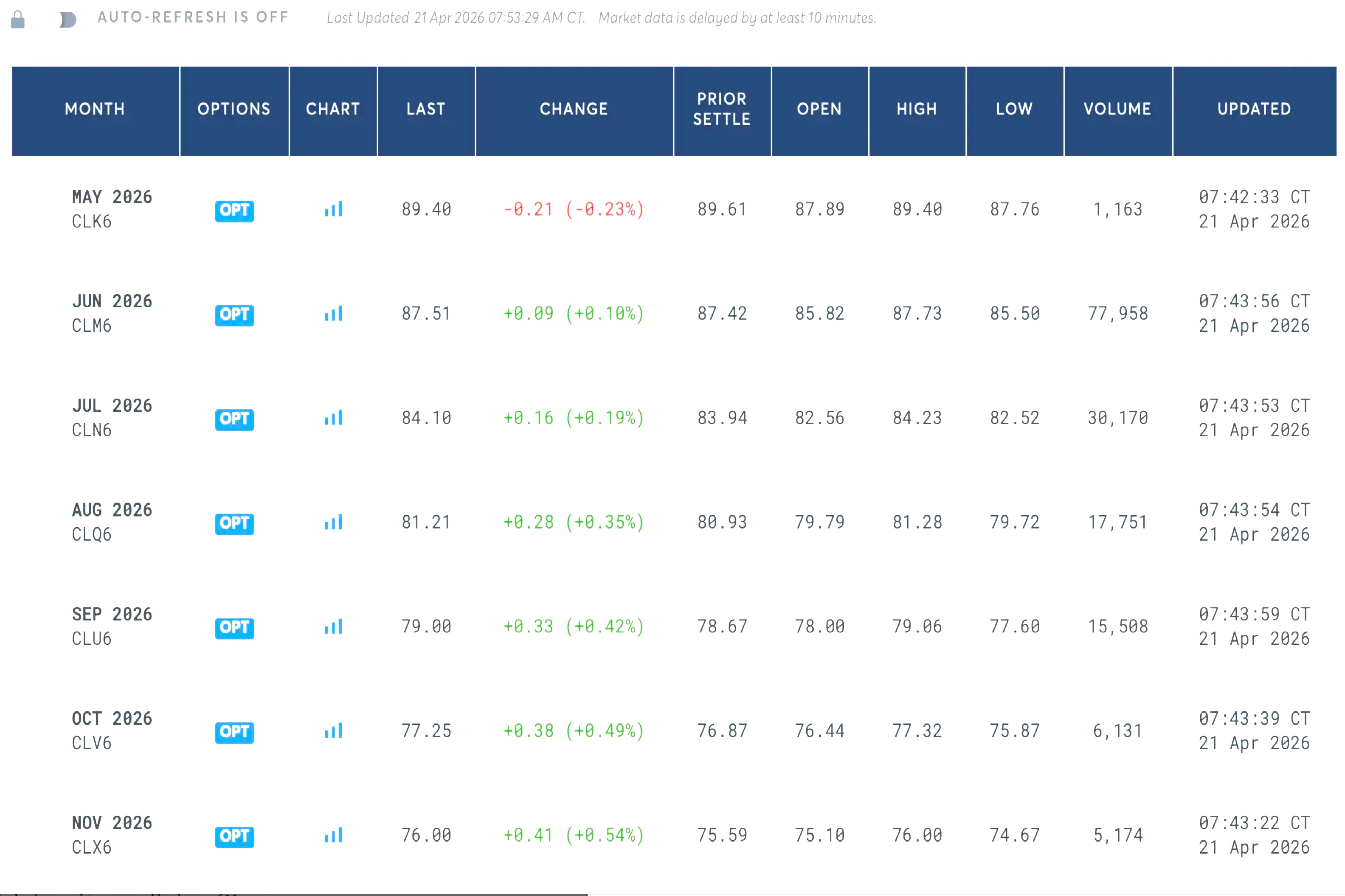Open the OCT 2026 contract link
Image resolution: width=1345 pixels, height=896 pixels.
pos(112,719)
